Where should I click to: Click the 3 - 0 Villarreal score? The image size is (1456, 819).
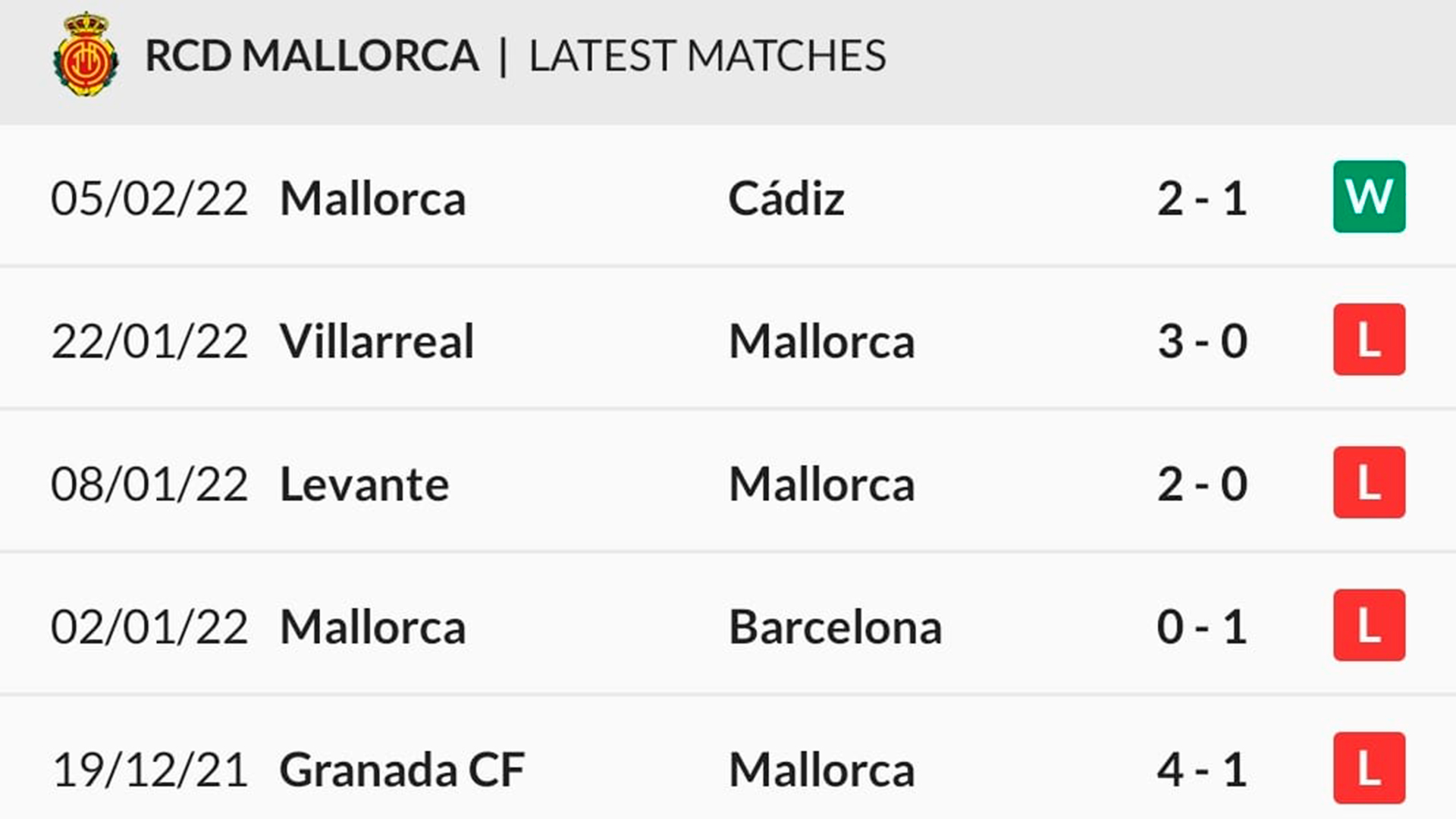(x=1202, y=341)
